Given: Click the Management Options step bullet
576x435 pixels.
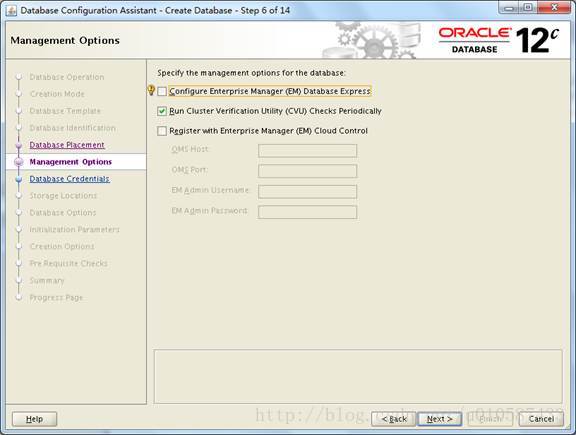Looking at the screenshot, I should coord(19,162).
